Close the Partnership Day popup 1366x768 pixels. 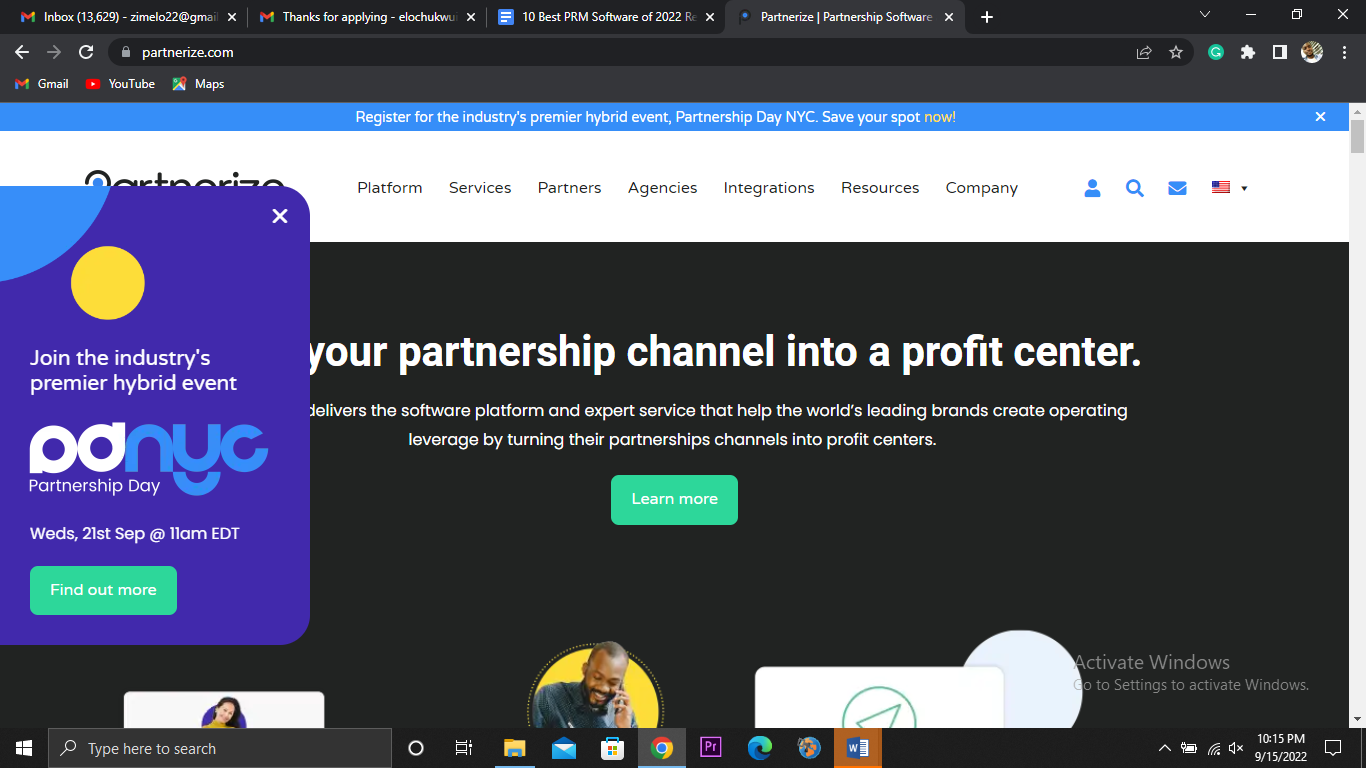280,216
